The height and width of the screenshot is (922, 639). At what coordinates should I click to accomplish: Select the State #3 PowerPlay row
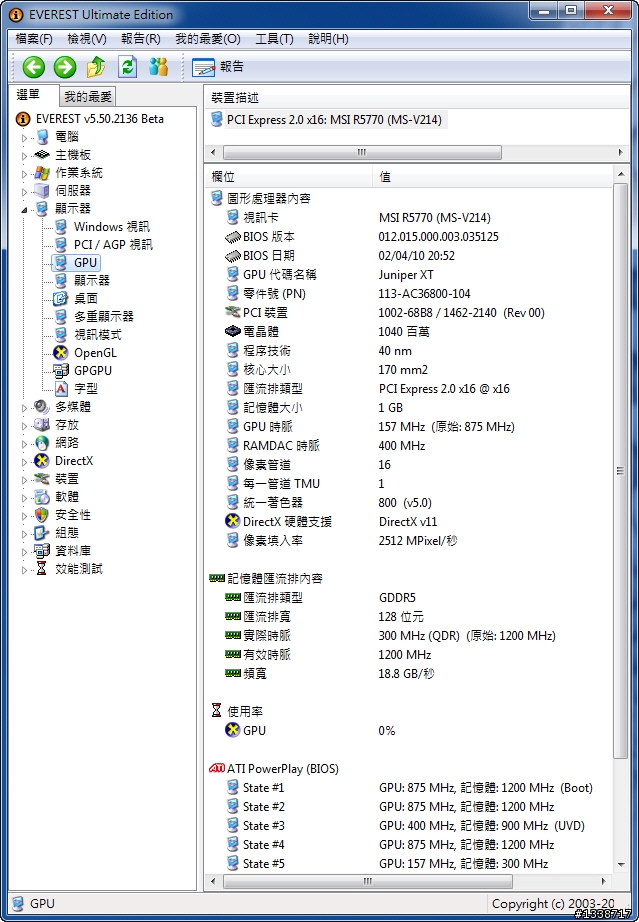pyautogui.click(x=408, y=826)
